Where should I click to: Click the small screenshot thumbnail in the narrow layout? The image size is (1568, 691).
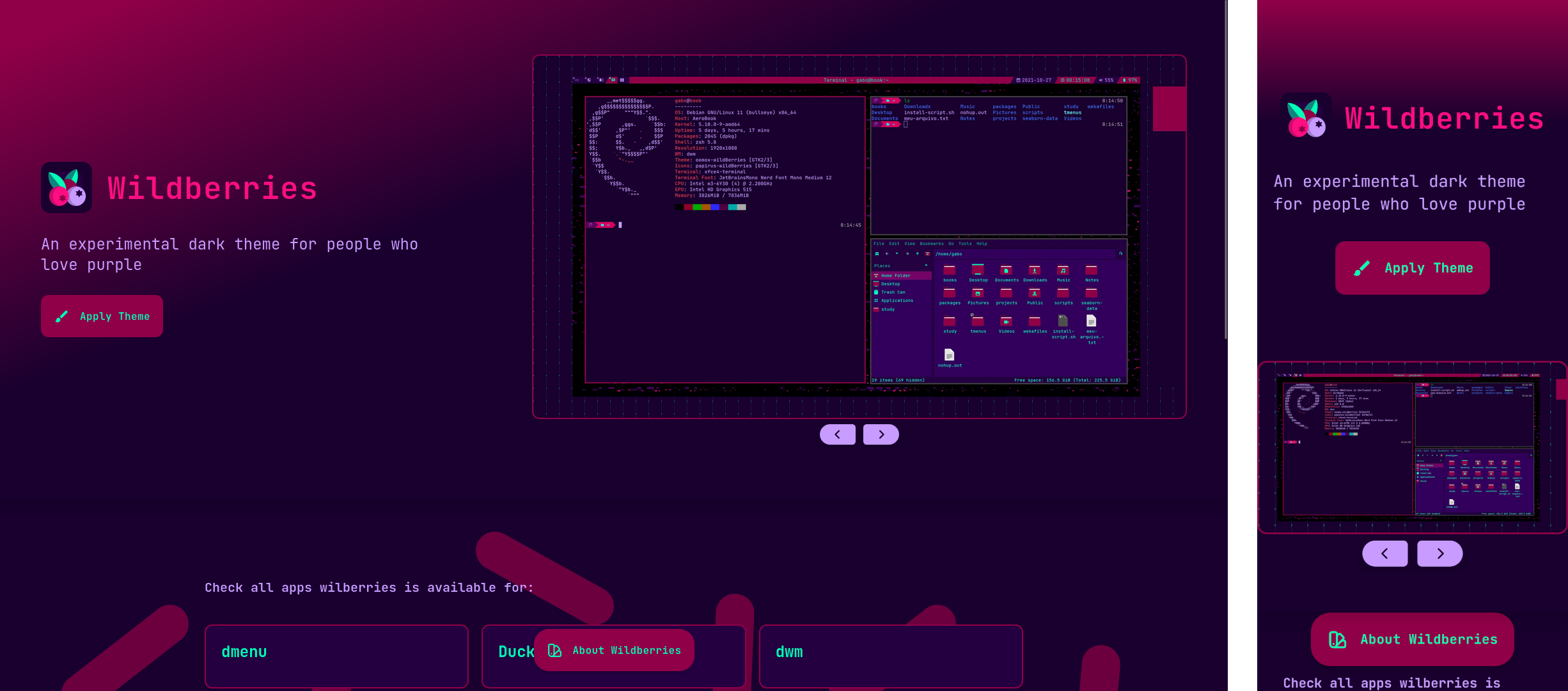(1411, 447)
